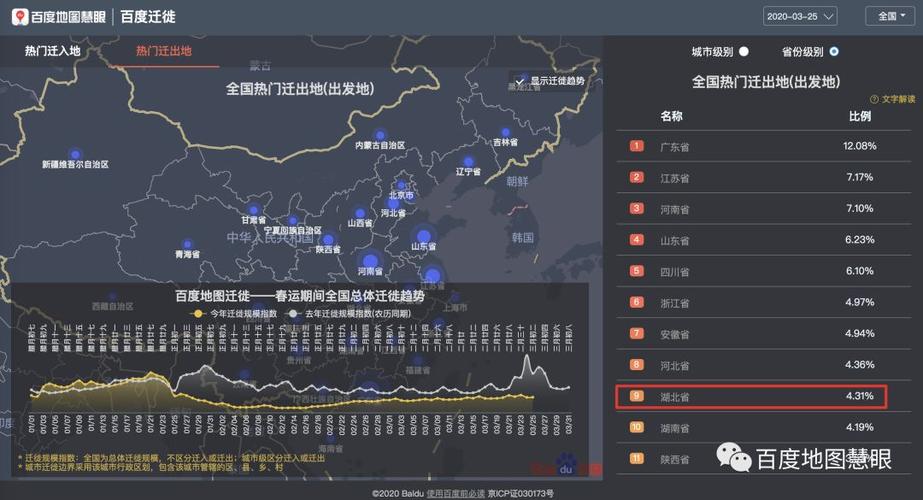Click the 青海省 map bubble

[187, 244]
